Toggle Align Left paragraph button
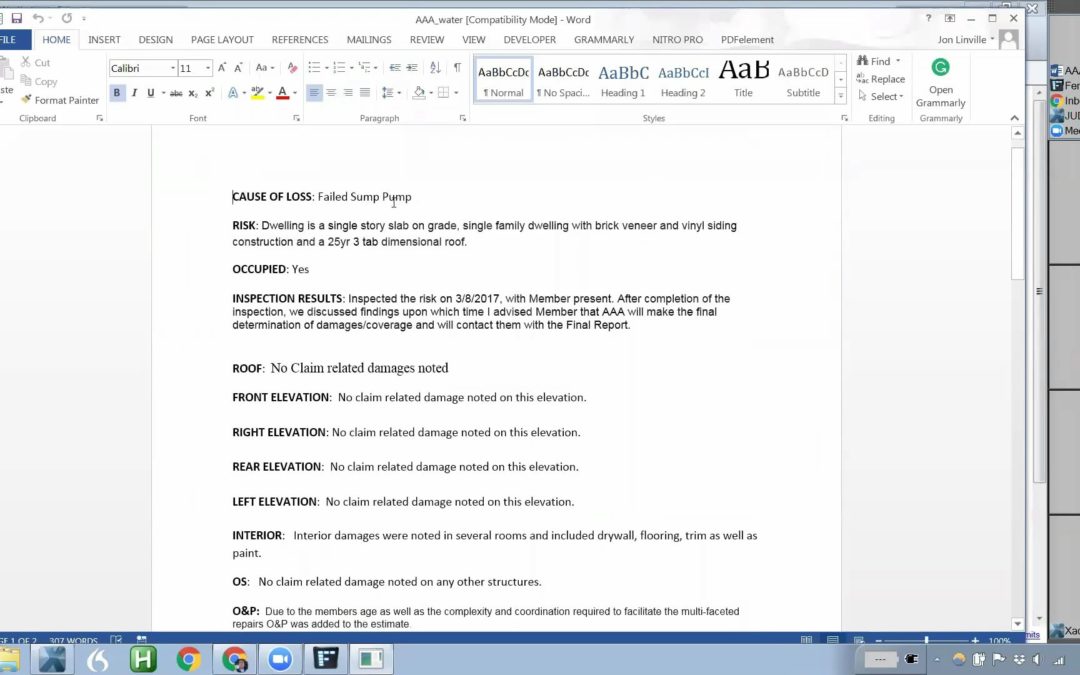Image resolution: width=1080 pixels, height=675 pixels. pyautogui.click(x=314, y=92)
